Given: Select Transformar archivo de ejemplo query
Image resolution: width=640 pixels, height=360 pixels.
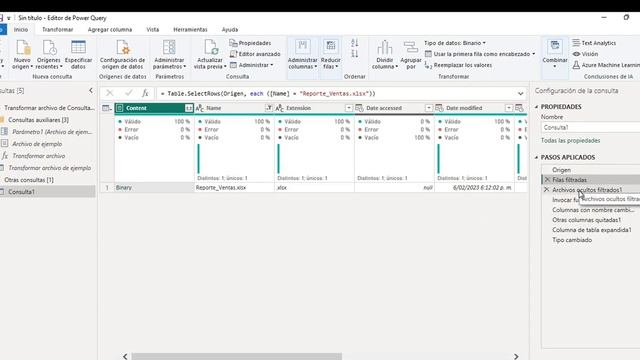Looking at the screenshot, I should [x=50, y=168].
